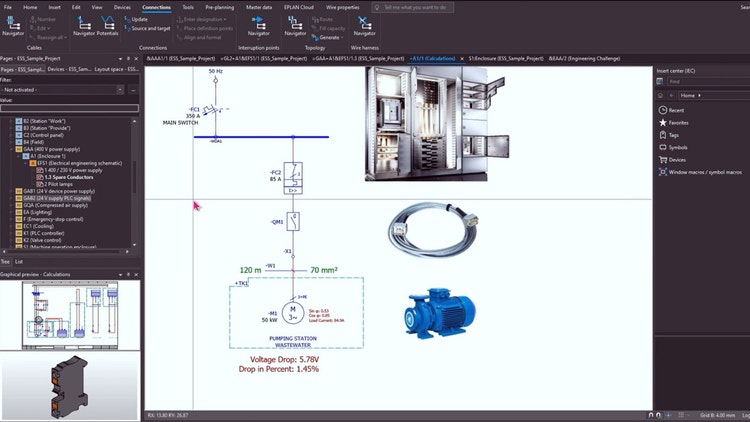Switch to the List view tab
The height and width of the screenshot is (422, 750).
pos(19,261)
